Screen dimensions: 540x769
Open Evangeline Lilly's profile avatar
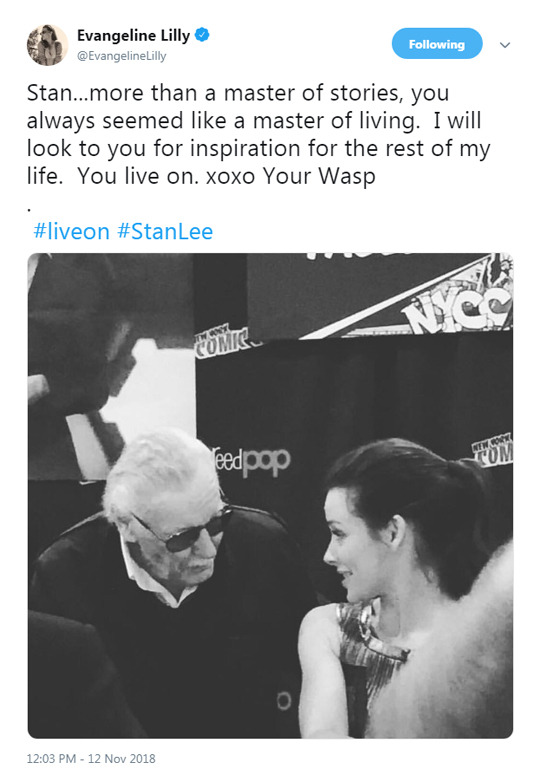(x=47, y=45)
